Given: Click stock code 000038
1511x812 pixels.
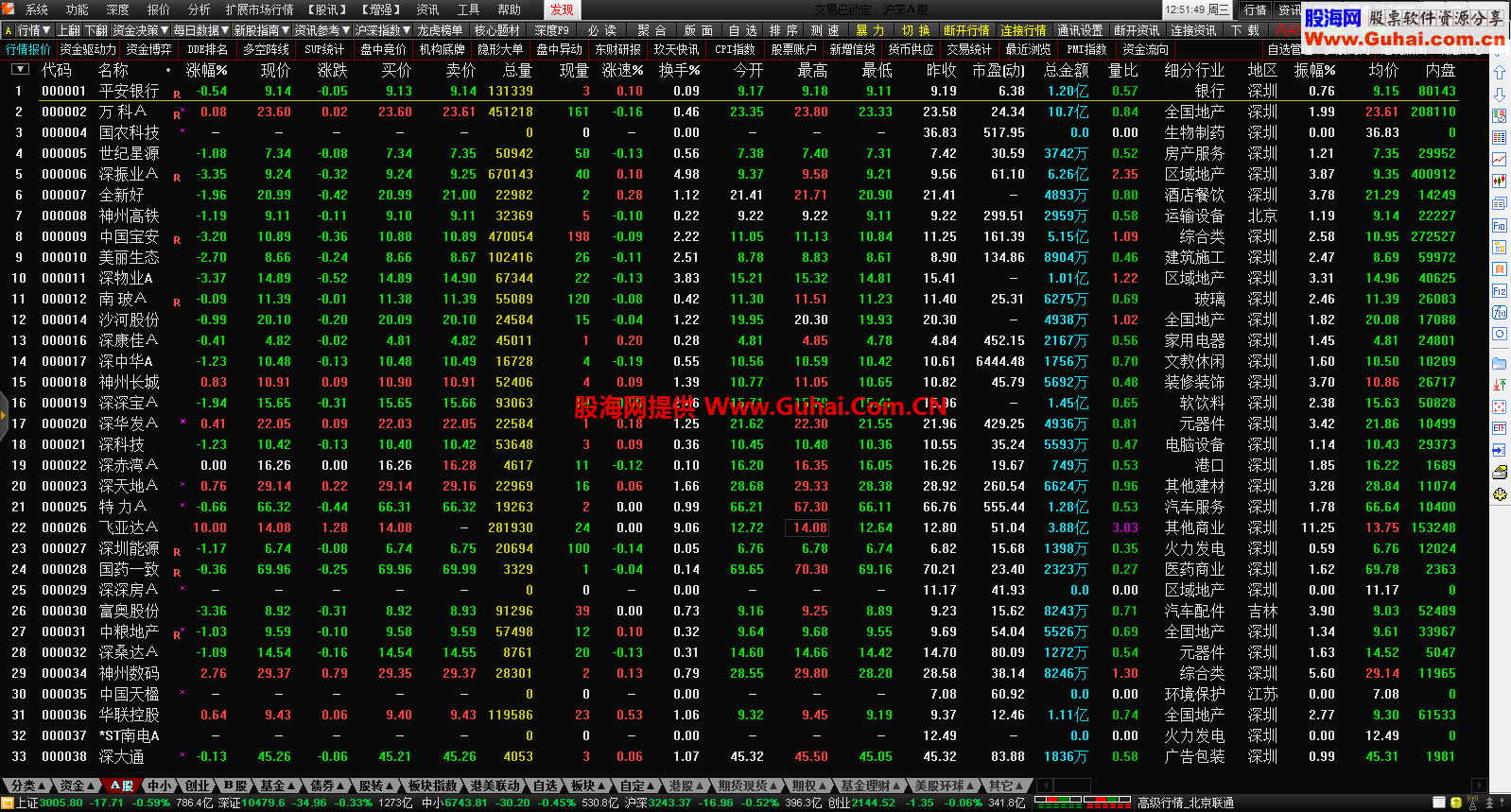Looking at the screenshot, I should click(64, 756).
